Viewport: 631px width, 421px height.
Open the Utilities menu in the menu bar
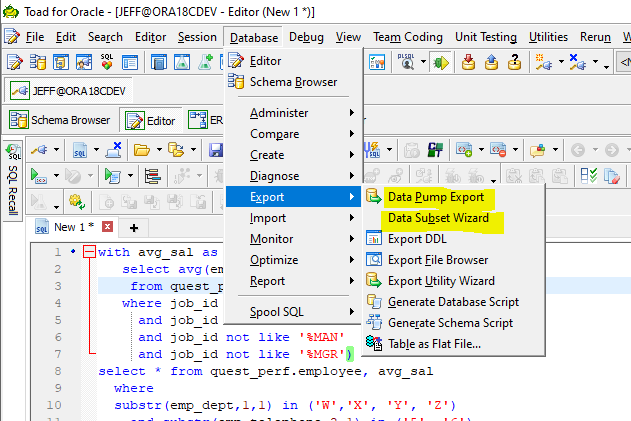coord(548,37)
